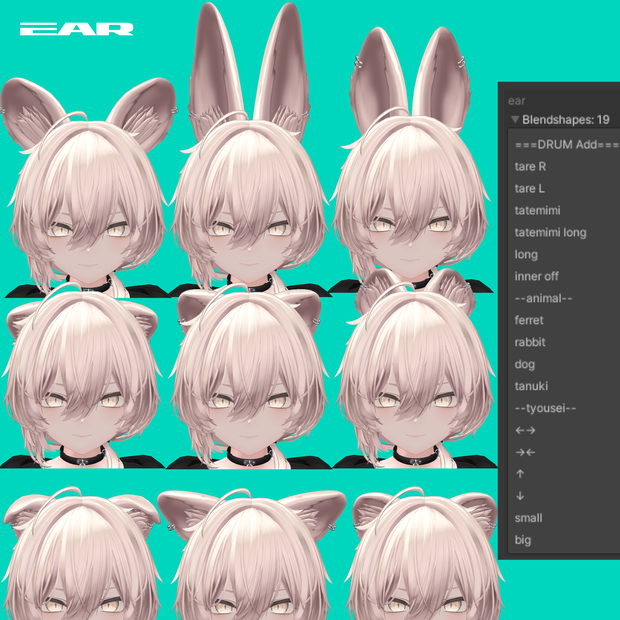Image resolution: width=620 pixels, height=620 pixels.
Task: Click the down arrow blendshape
Action: pyautogui.click(x=520, y=496)
